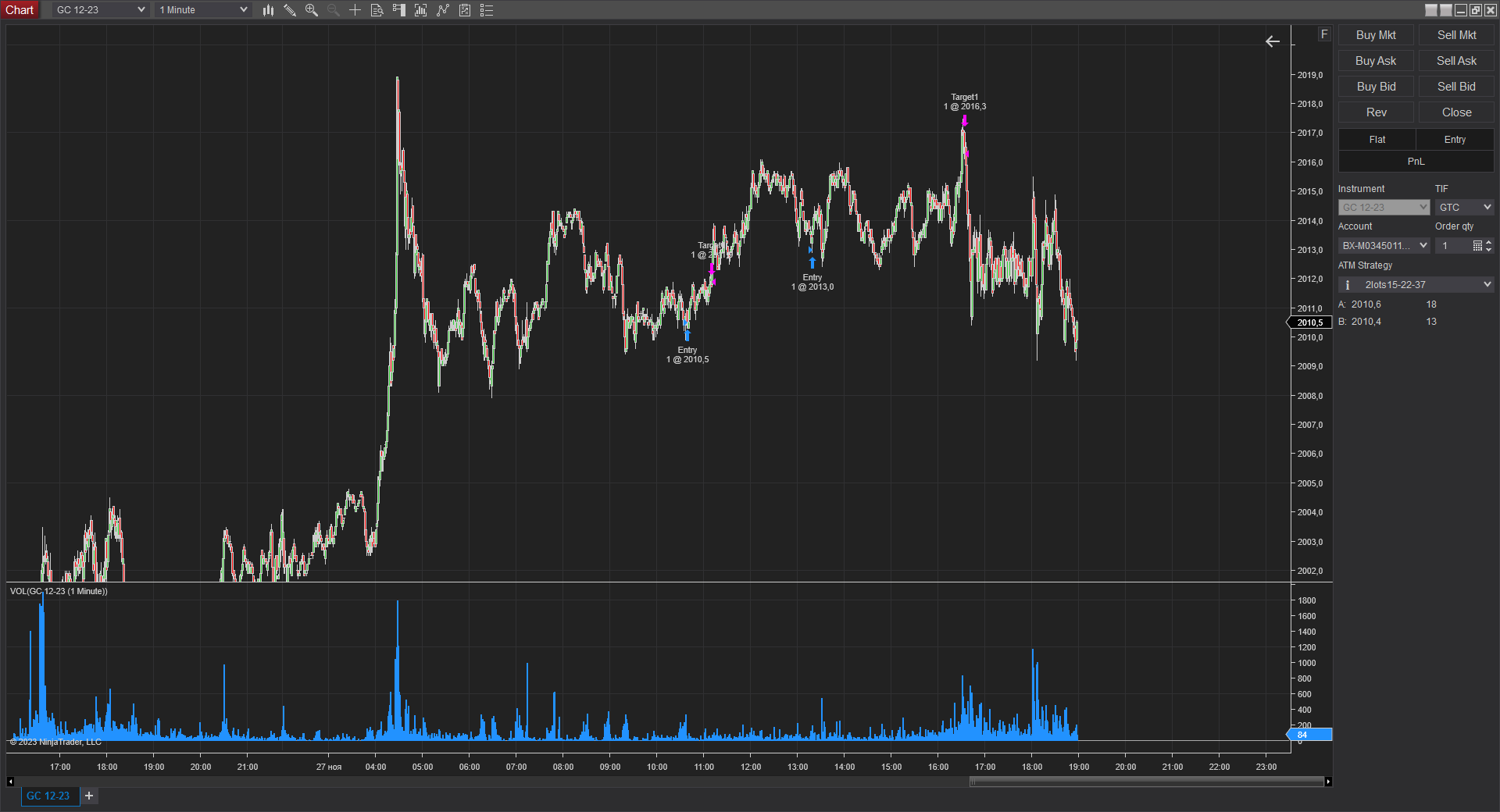Click the bar chart style icon
This screenshot has height=812, width=1500.
point(268,10)
